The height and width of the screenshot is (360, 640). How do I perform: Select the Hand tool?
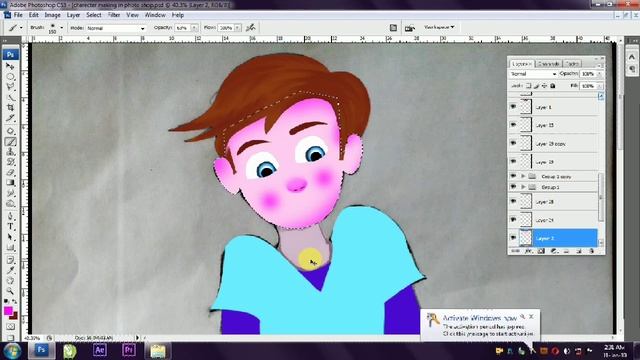[10, 281]
